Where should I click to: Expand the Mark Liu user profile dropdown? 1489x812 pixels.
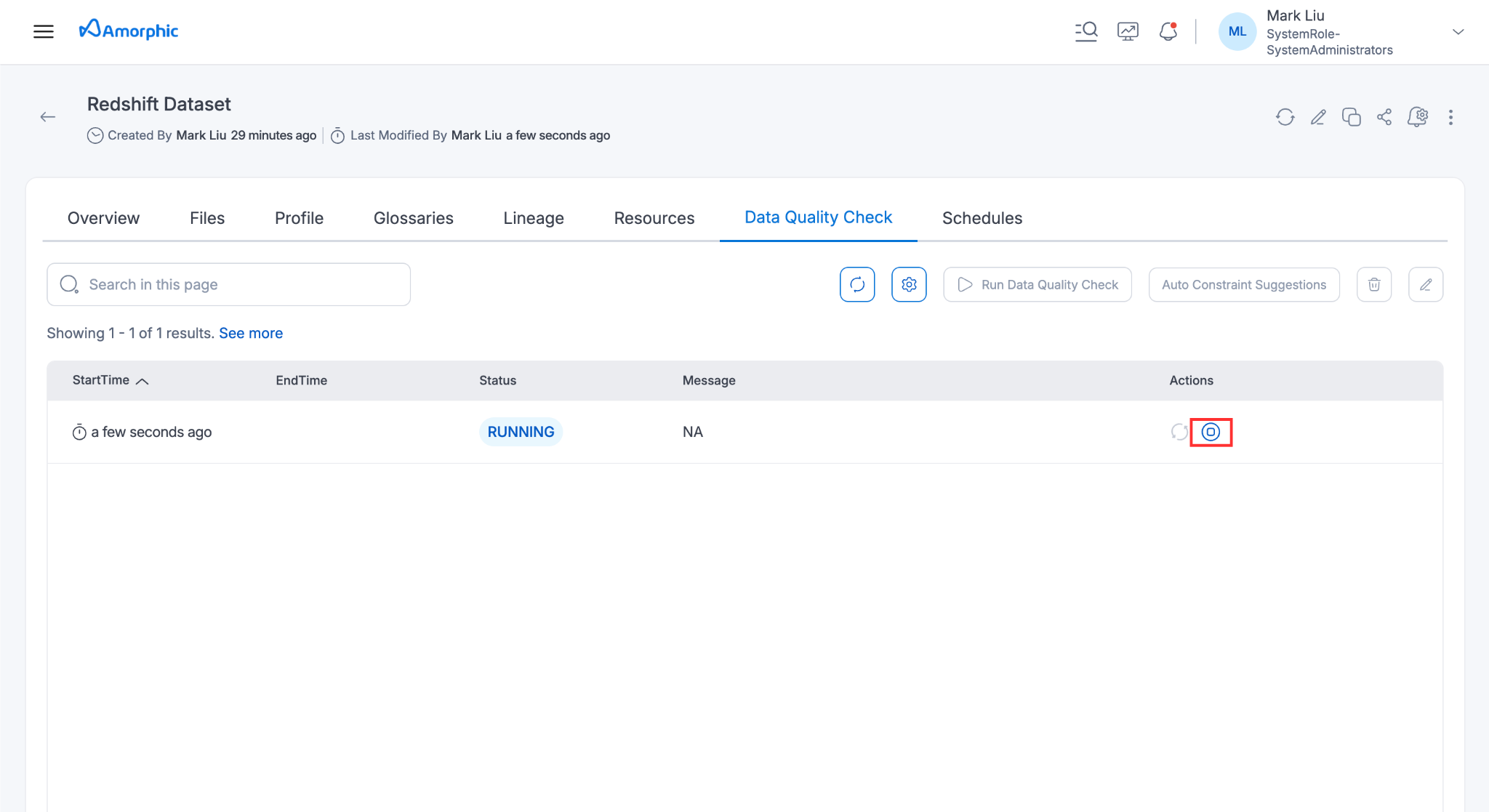coord(1458,32)
